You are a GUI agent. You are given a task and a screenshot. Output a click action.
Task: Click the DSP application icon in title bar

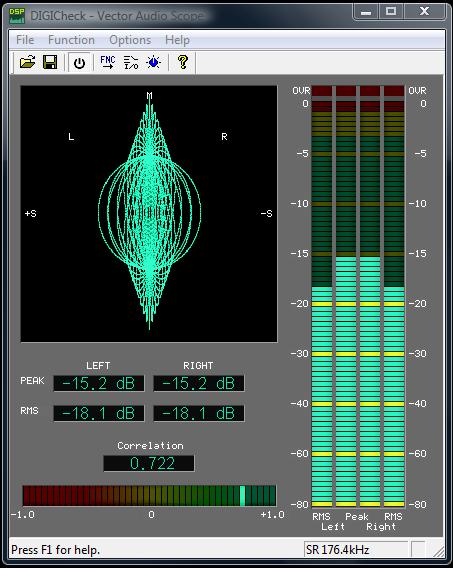pyautogui.click(x=17, y=16)
